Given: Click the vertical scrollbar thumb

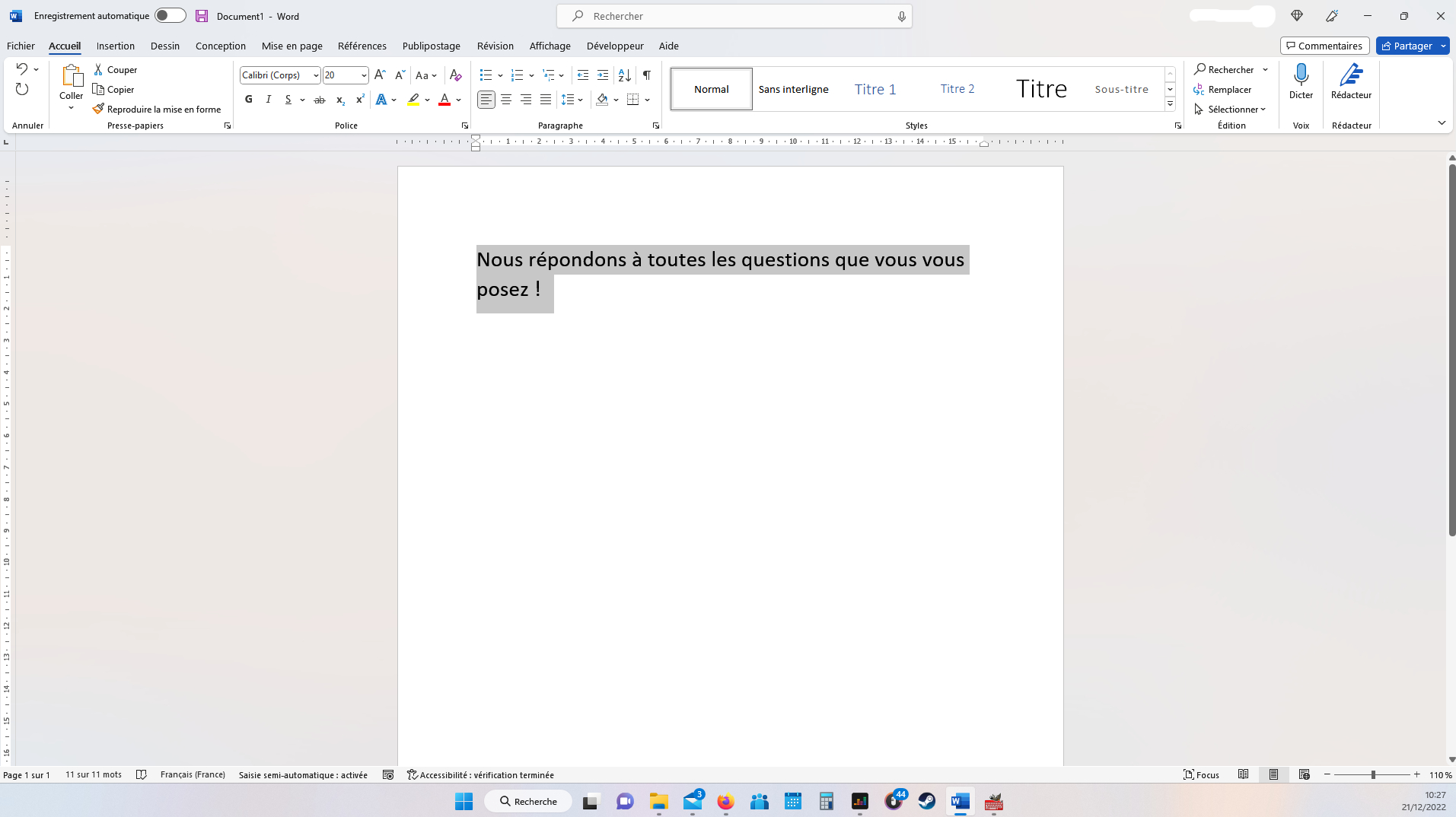Looking at the screenshot, I should click(1451, 350).
